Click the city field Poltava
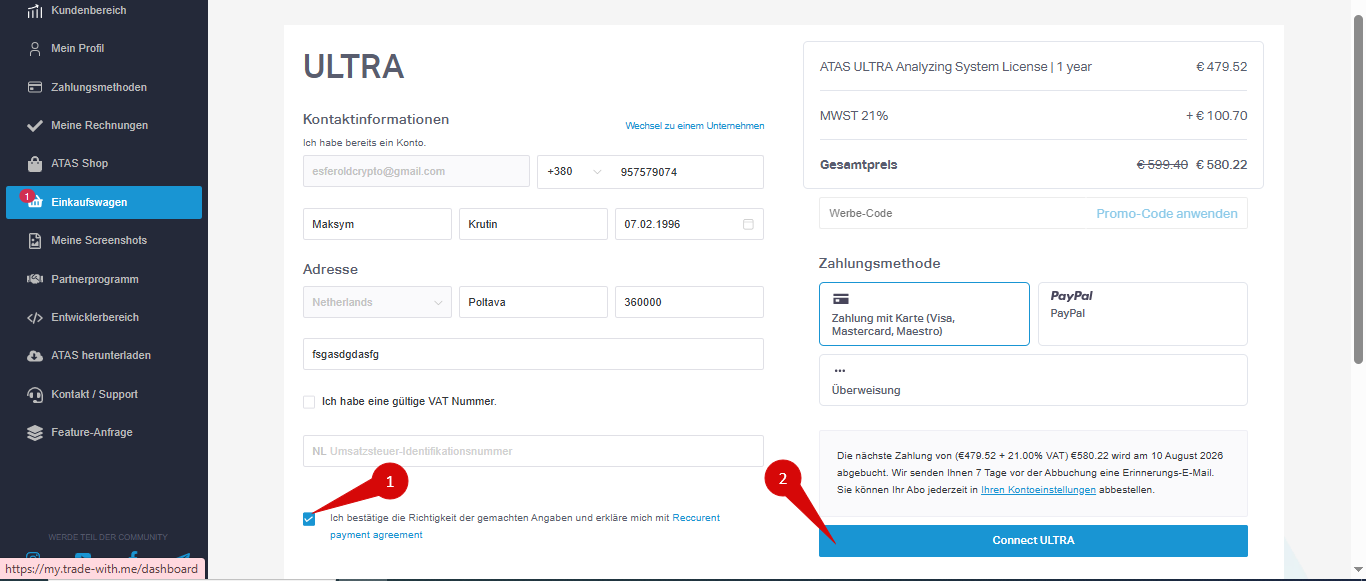The width and height of the screenshot is (1366, 581). [533, 302]
